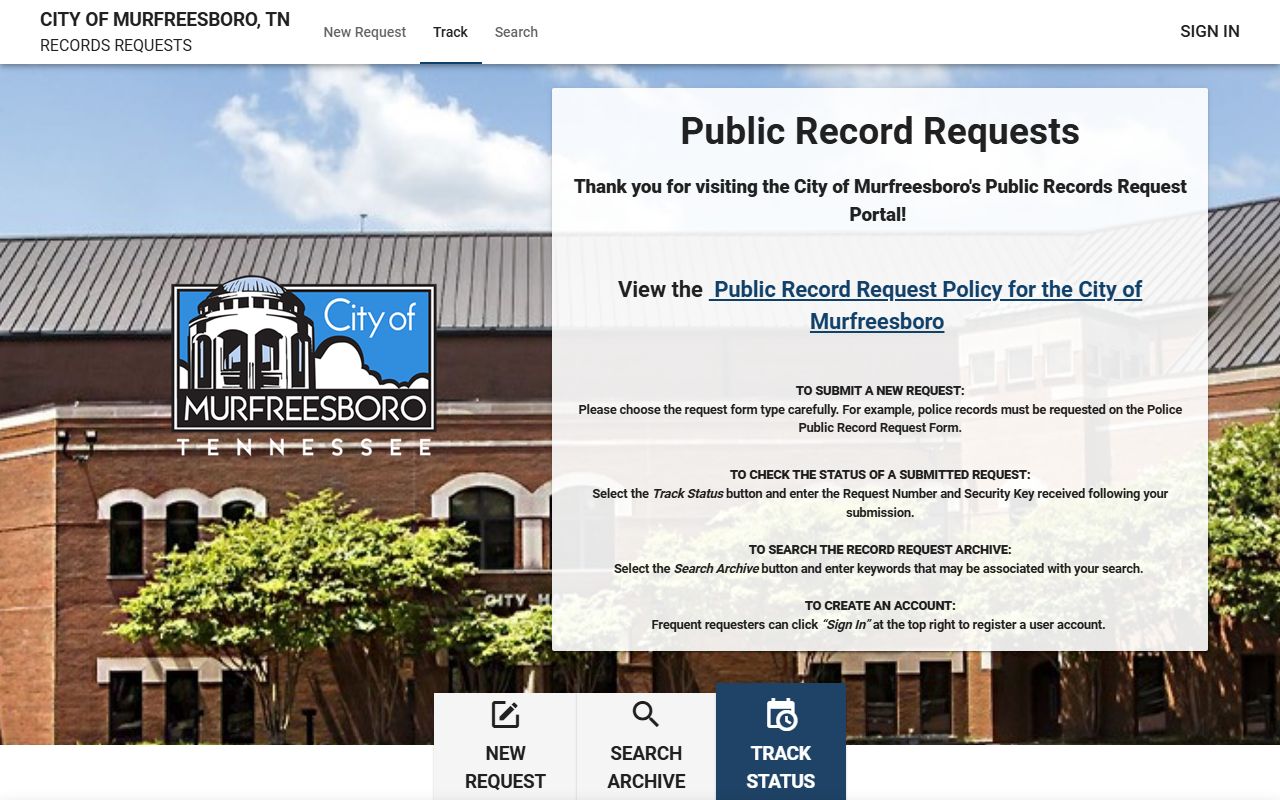Screen dimensions: 1280x800
Task: Click the calendar-clock Track Status icon
Action: coord(781,714)
